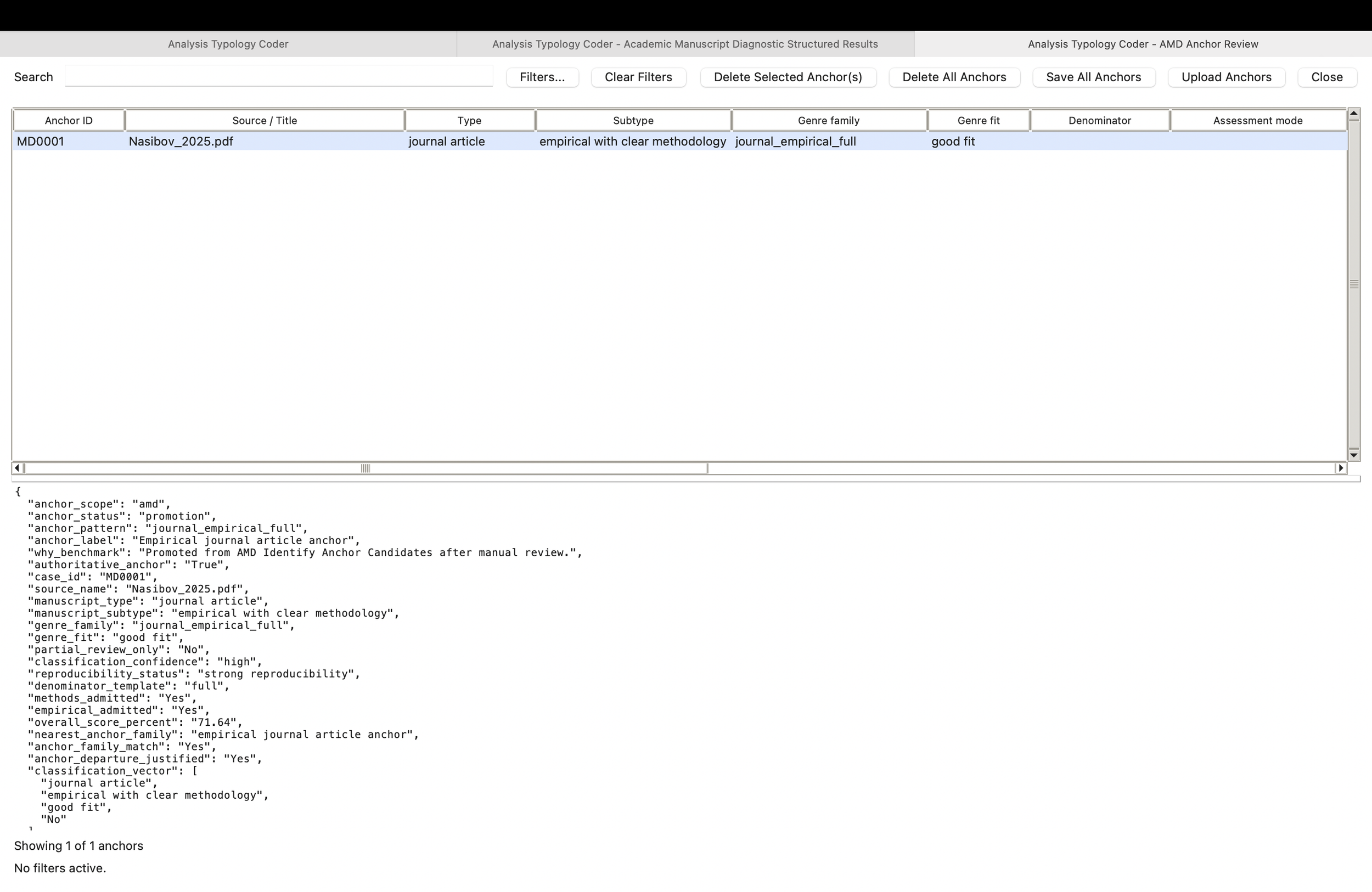Click the down arrow on the vertical scrollbar
The height and width of the screenshot is (892, 1372).
[x=1354, y=455]
